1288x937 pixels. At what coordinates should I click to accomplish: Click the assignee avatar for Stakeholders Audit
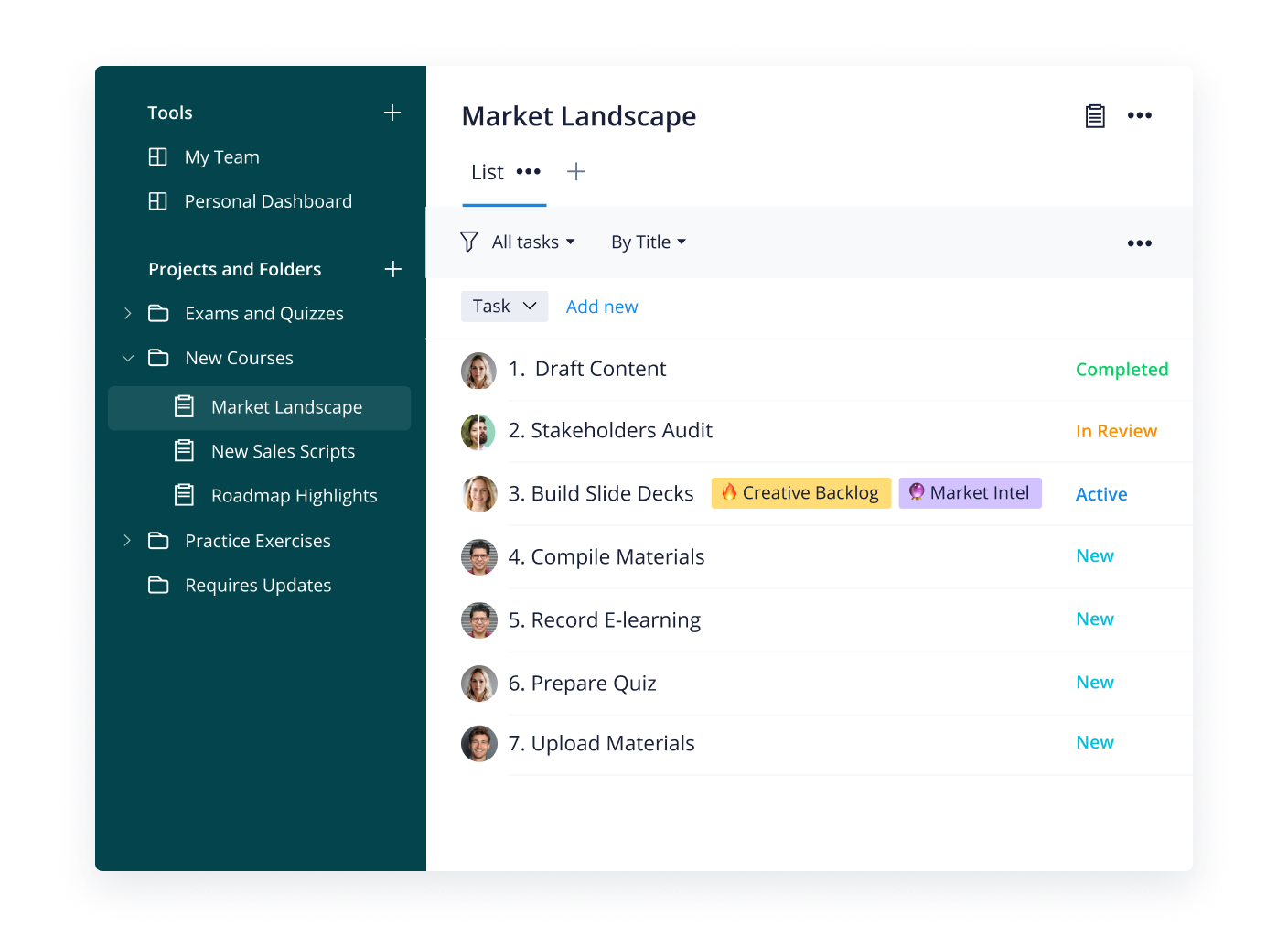pos(478,432)
